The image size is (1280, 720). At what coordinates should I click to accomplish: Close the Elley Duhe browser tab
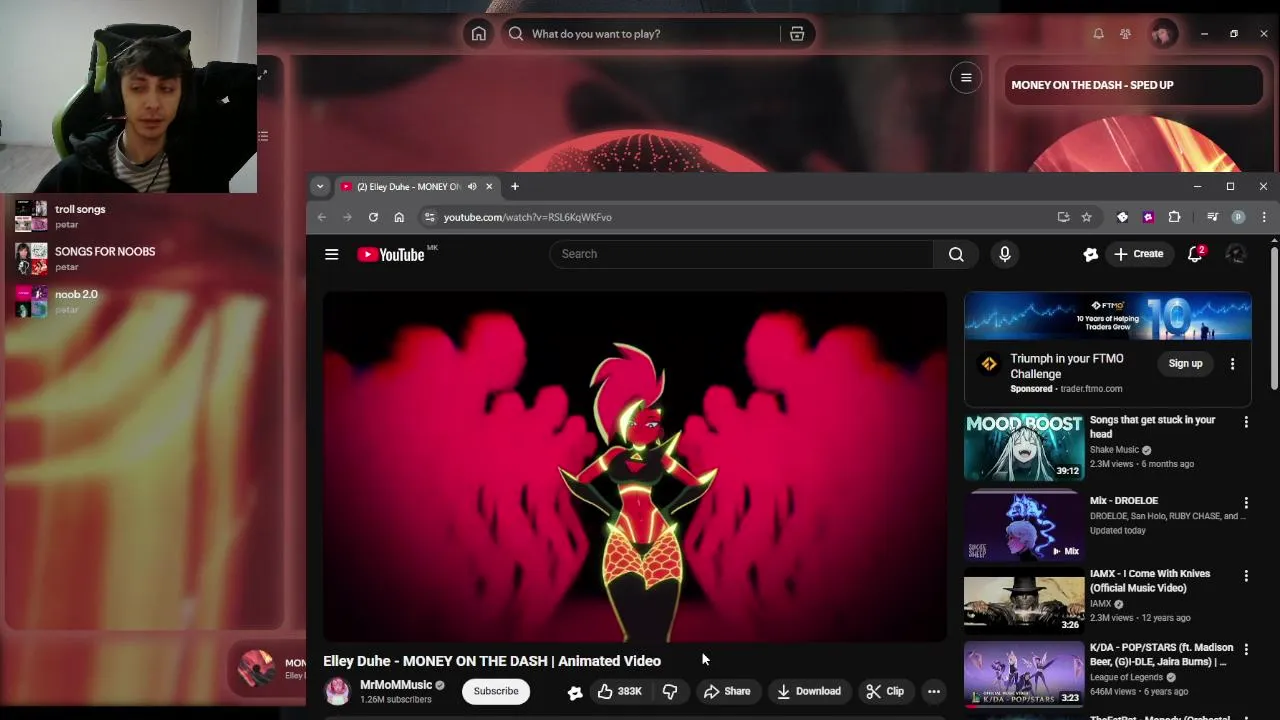click(489, 187)
